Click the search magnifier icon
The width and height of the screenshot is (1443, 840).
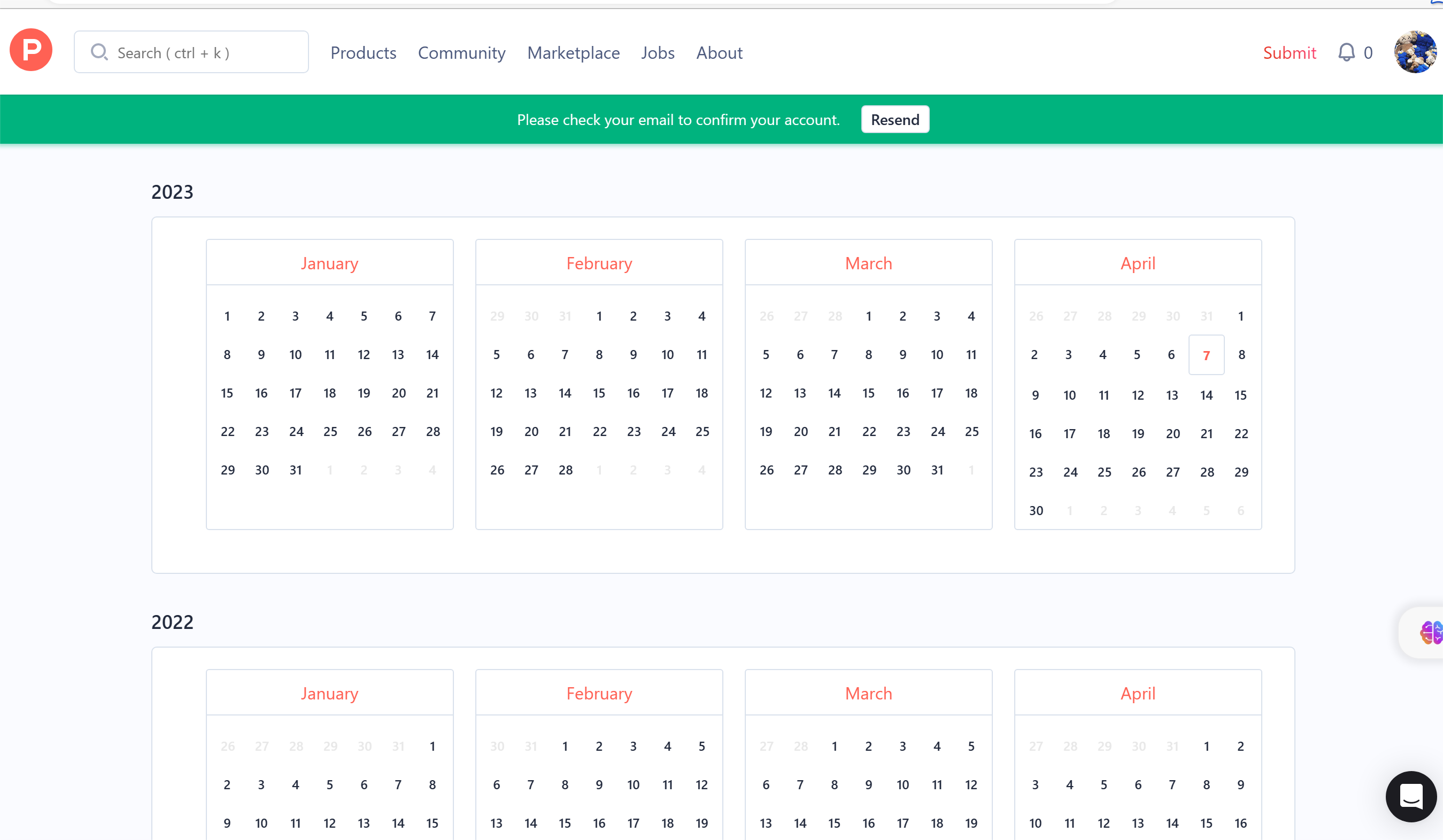pyautogui.click(x=99, y=53)
